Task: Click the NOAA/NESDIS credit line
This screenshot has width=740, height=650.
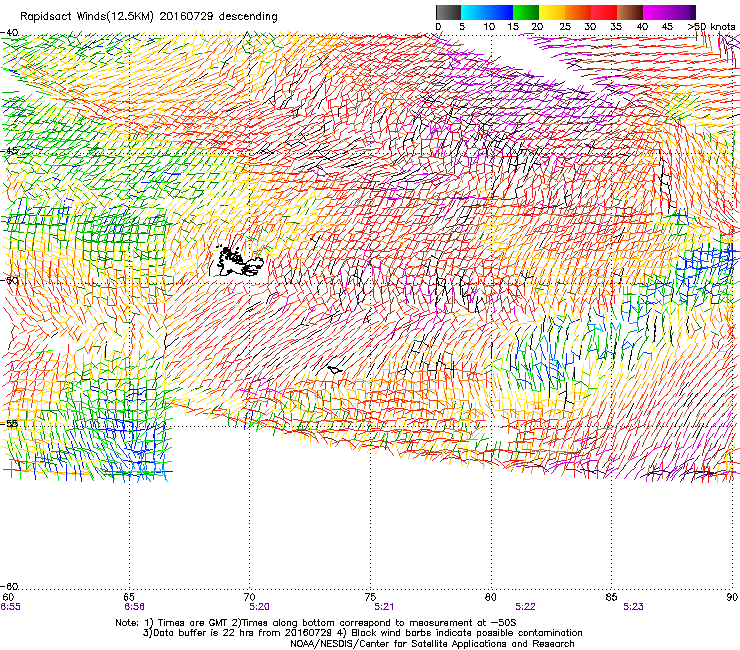Action: (432, 644)
